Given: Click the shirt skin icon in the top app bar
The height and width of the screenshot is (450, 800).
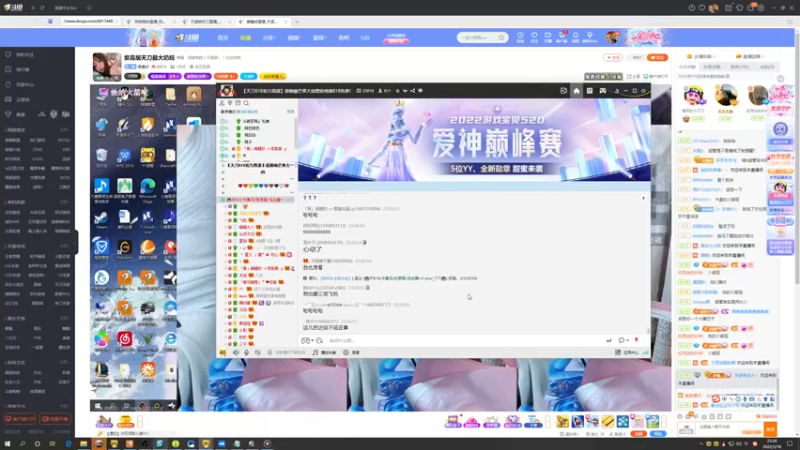Looking at the screenshot, I should (x=739, y=8).
